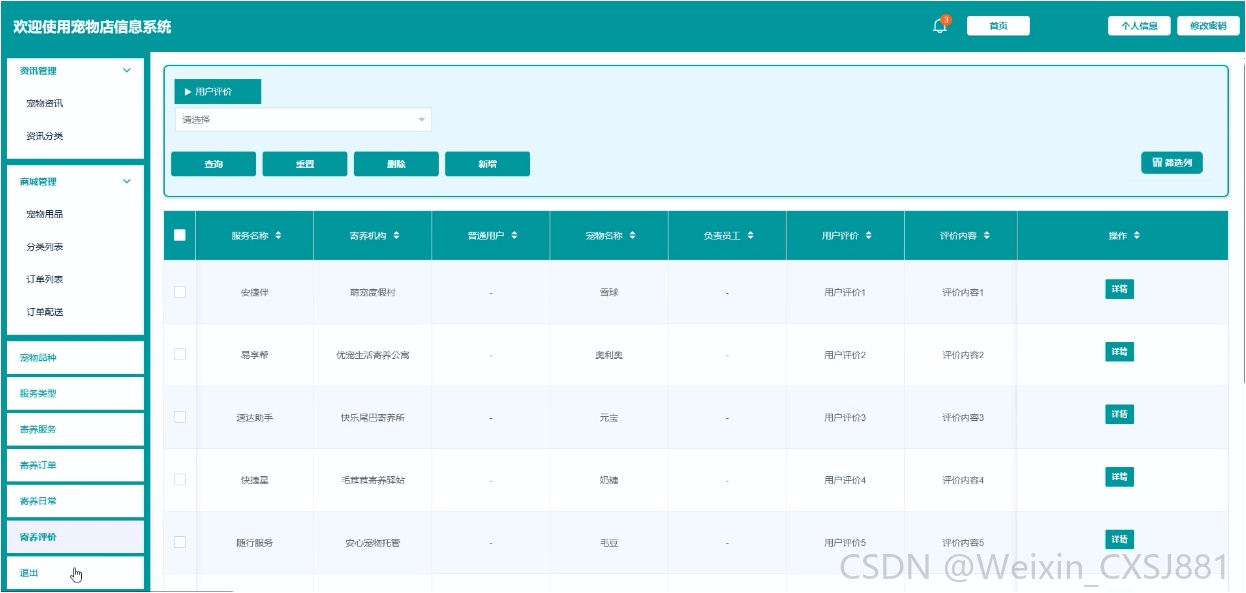Sort by 用户评价 column arrows
This screenshot has width=1246, height=593.
[x=868, y=236]
